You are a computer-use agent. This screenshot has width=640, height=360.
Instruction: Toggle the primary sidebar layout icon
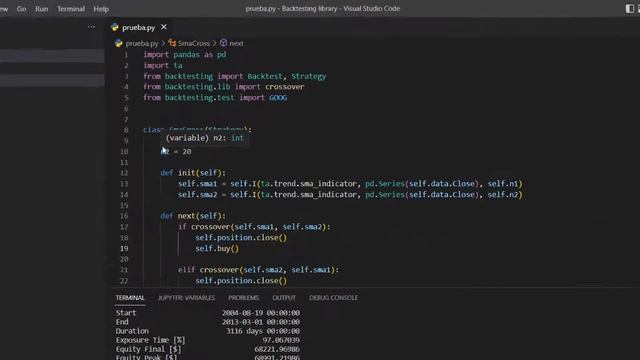(x=629, y=9)
